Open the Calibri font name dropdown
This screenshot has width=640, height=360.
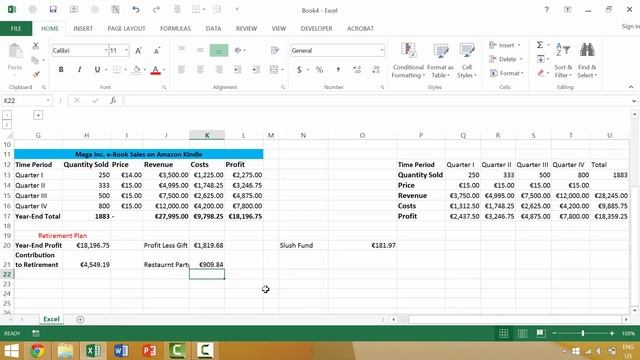pos(106,51)
